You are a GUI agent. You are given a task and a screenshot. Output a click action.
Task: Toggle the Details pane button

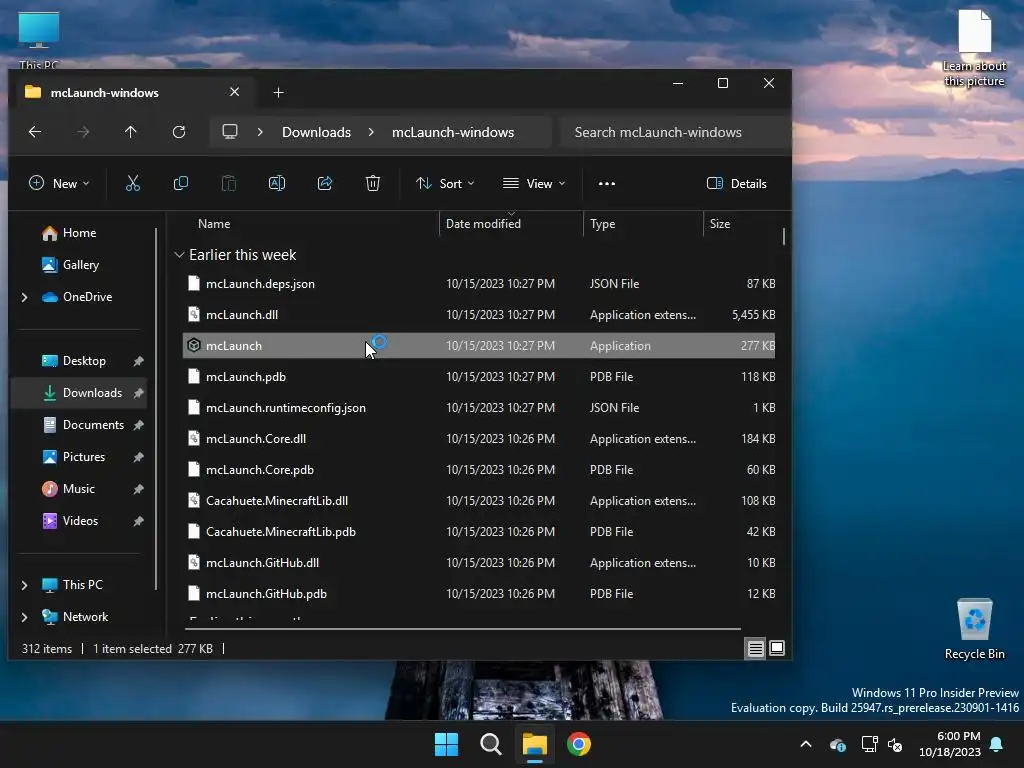click(737, 184)
